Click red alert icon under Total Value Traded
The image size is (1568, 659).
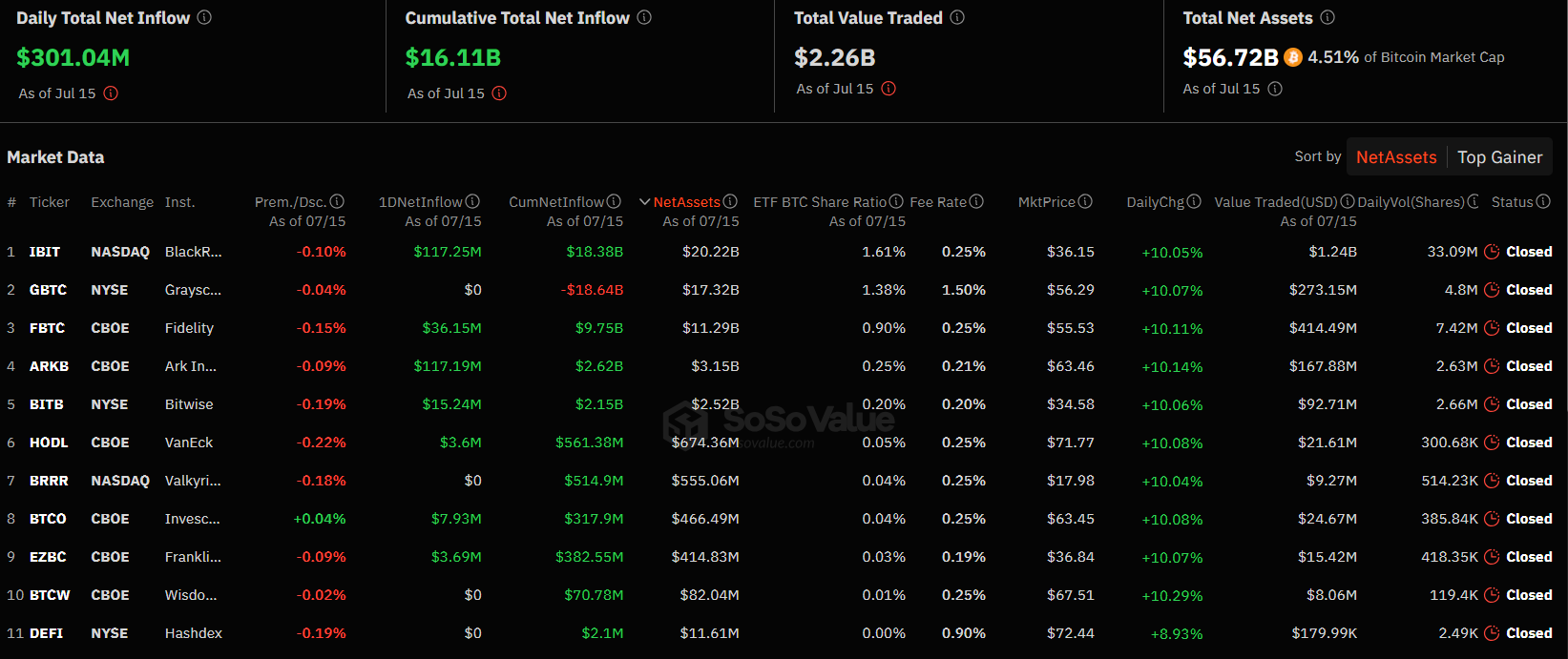[889, 89]
